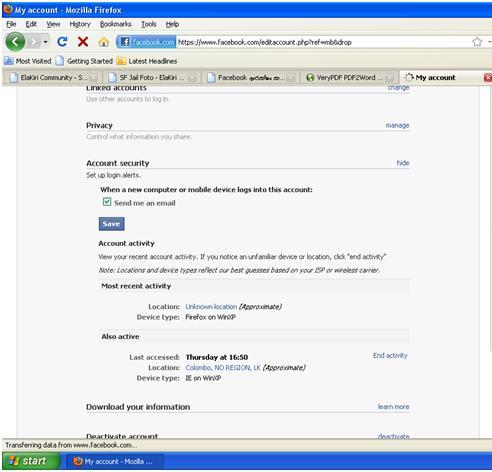Stop loading with the red X icon

click(x=83, y=42)
